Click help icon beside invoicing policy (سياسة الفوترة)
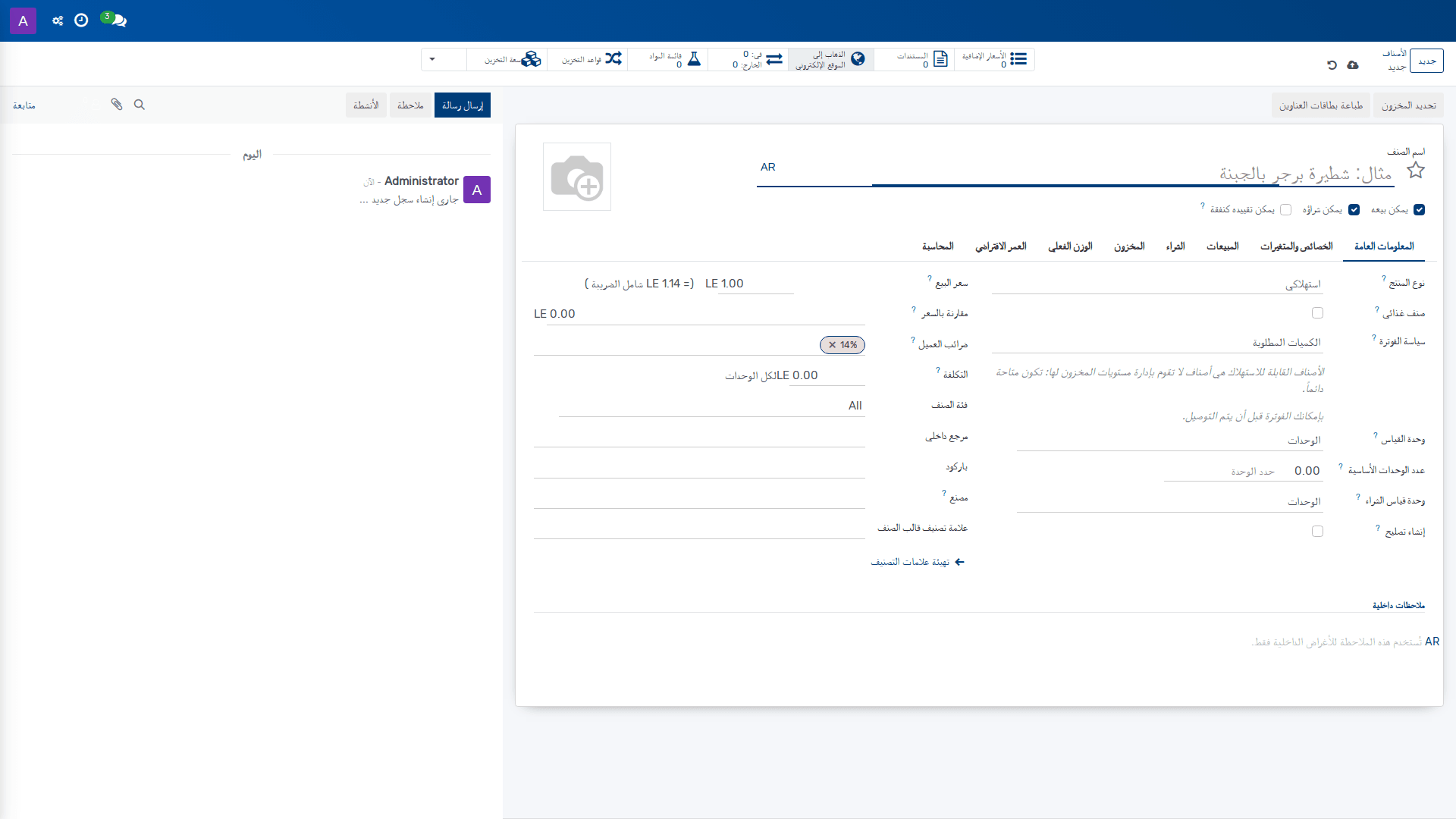 (1374, 337)
